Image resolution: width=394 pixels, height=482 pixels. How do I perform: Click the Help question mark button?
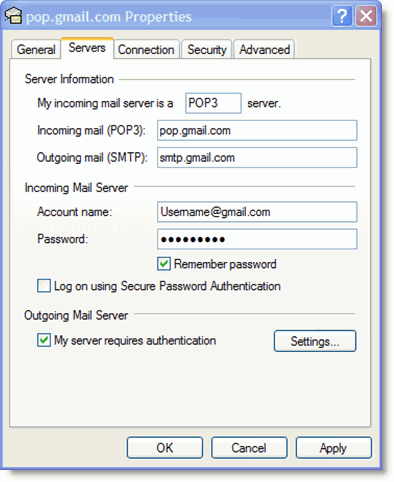[x=342, y=16]
